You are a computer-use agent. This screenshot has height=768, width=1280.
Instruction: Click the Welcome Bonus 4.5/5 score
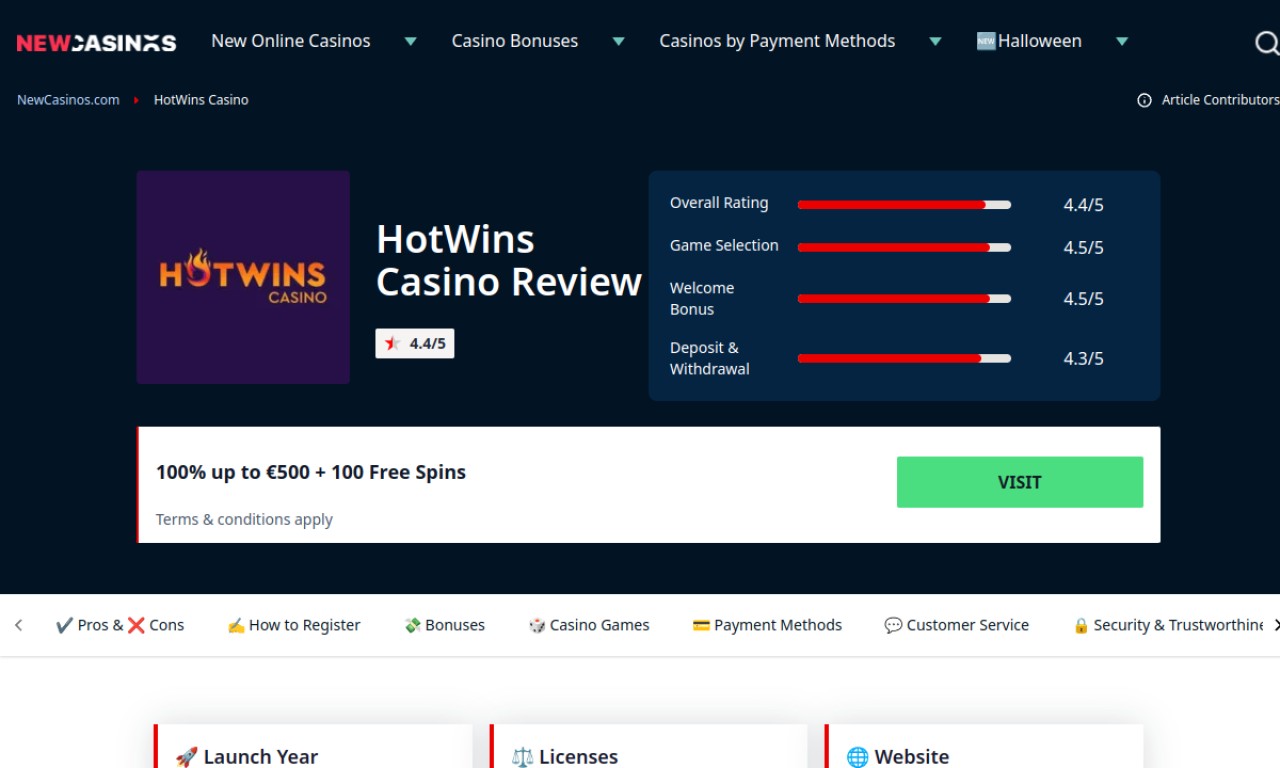[x=1084, y=298]
